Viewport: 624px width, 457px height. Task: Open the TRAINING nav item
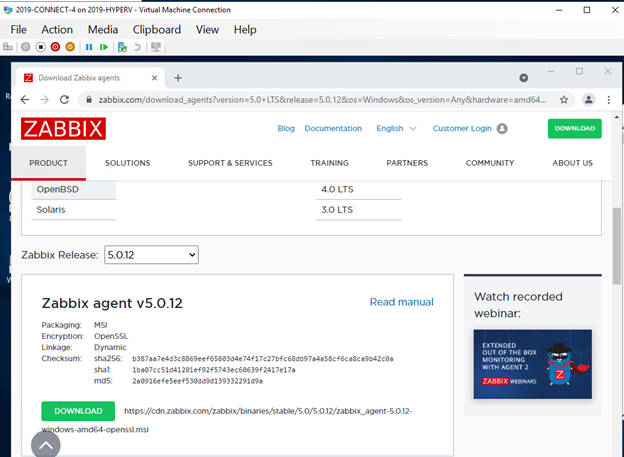click(x=330, y=163)
